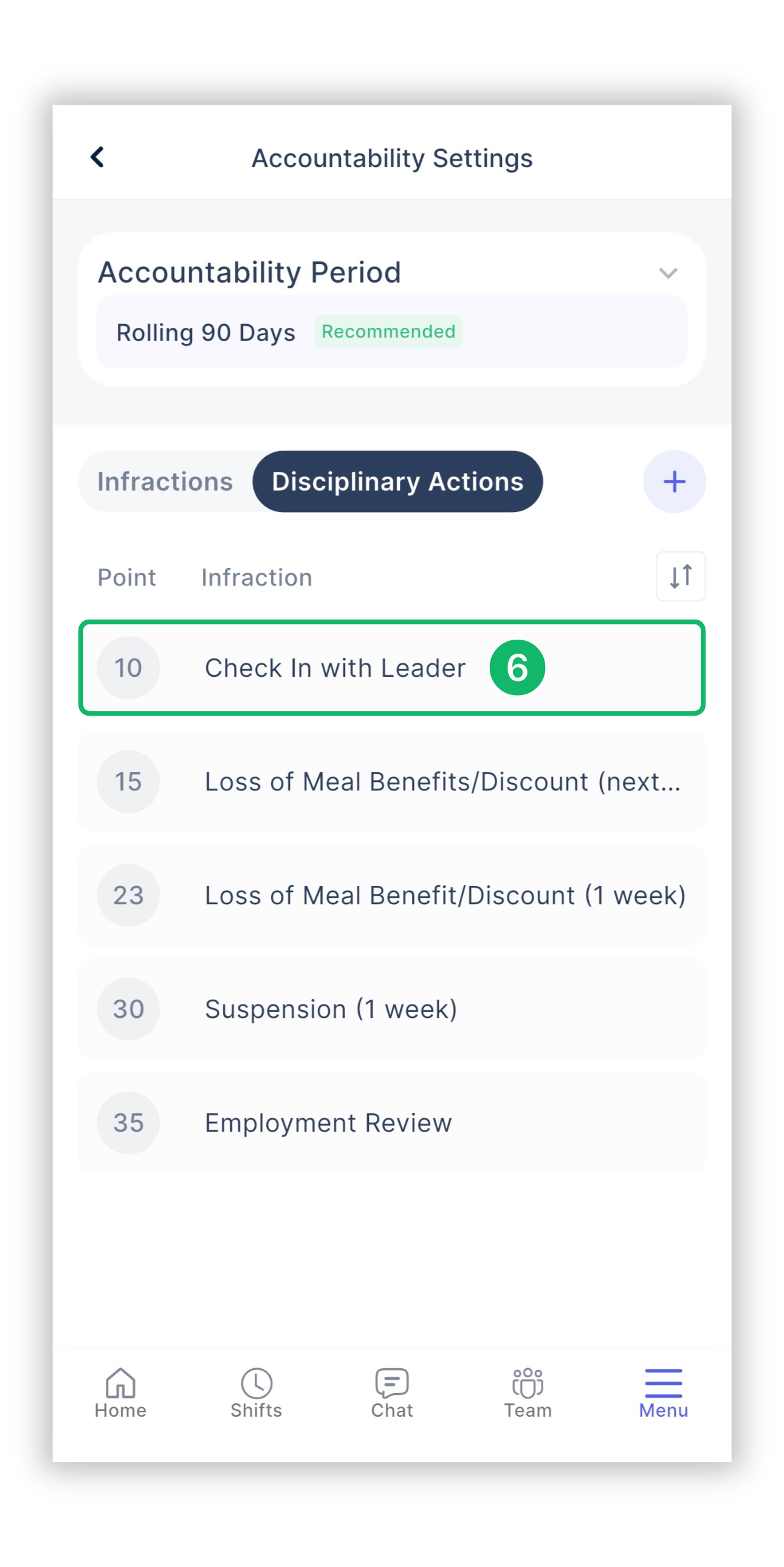The height and width of the screenshot is (1567, 784).
Task: Click the 10 point badge
Action: 128,667
